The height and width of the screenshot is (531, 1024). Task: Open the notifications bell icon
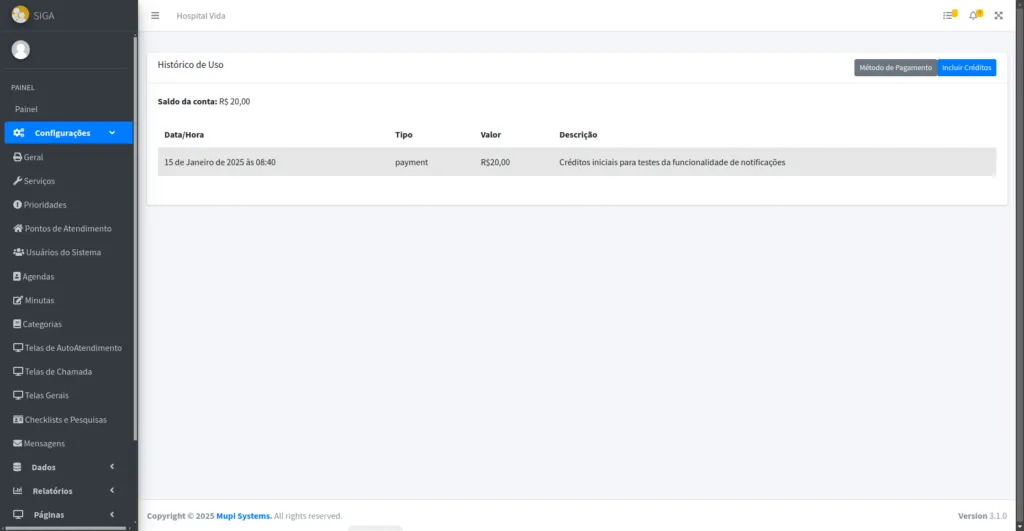pyautogui.click(x=974, y=16)
